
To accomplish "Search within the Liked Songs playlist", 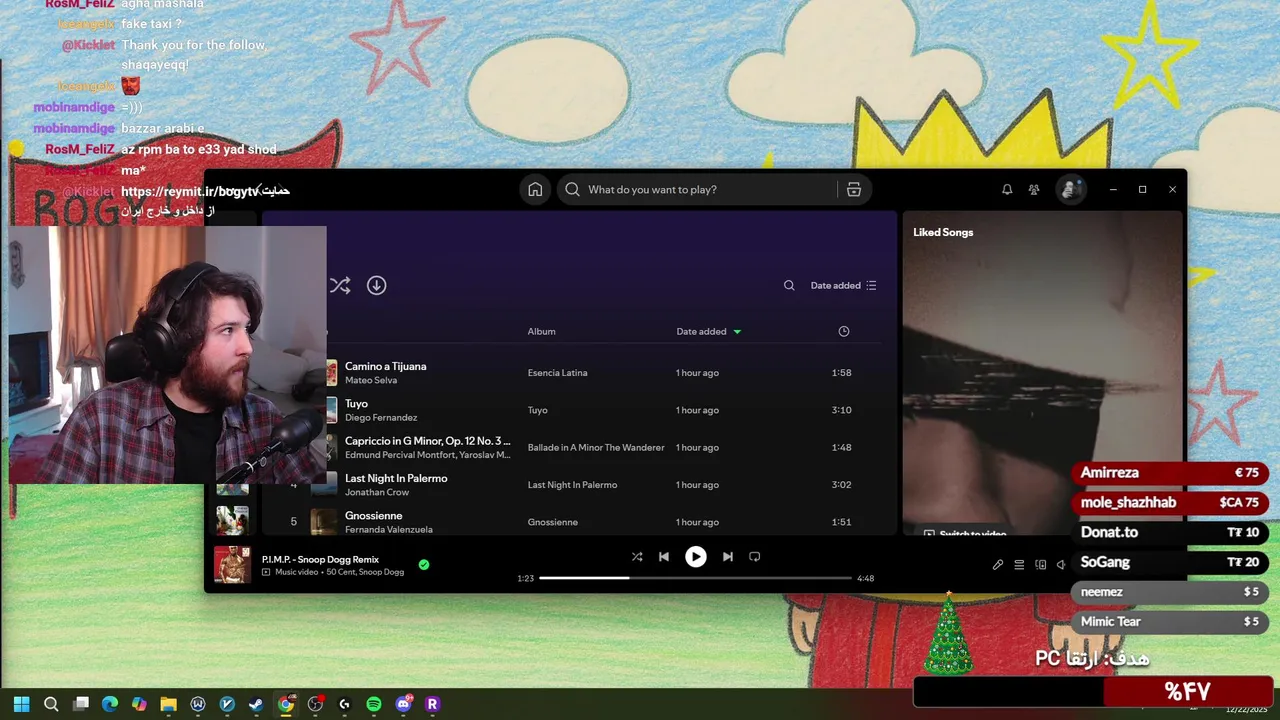I will pyautogui.click(x=789, y=285).
